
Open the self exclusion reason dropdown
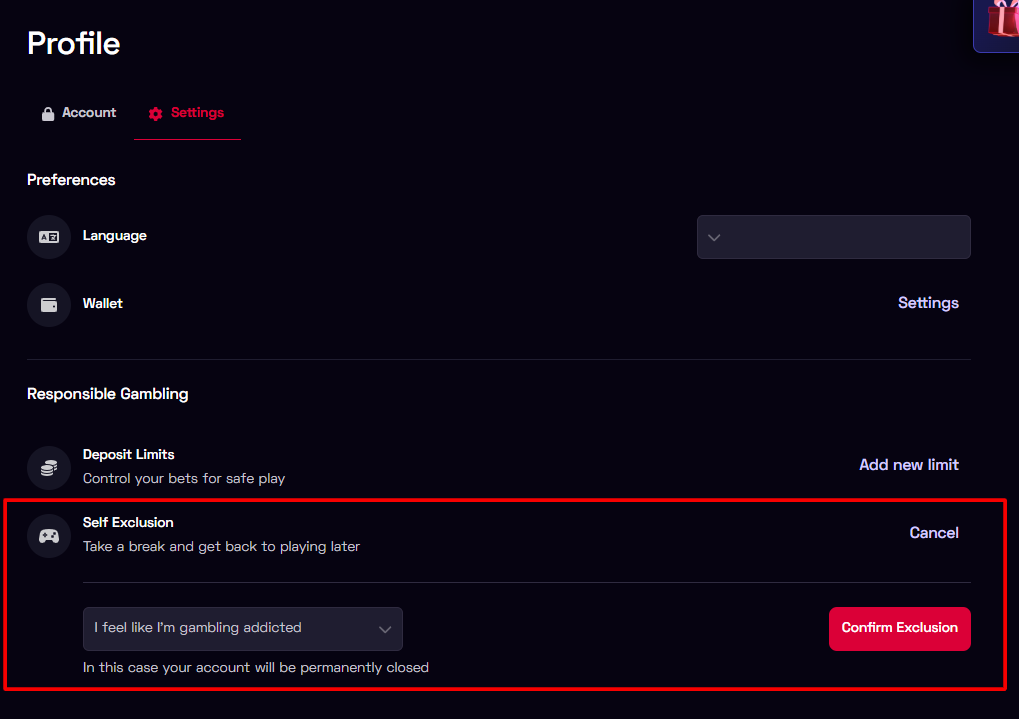coord(242,629)
